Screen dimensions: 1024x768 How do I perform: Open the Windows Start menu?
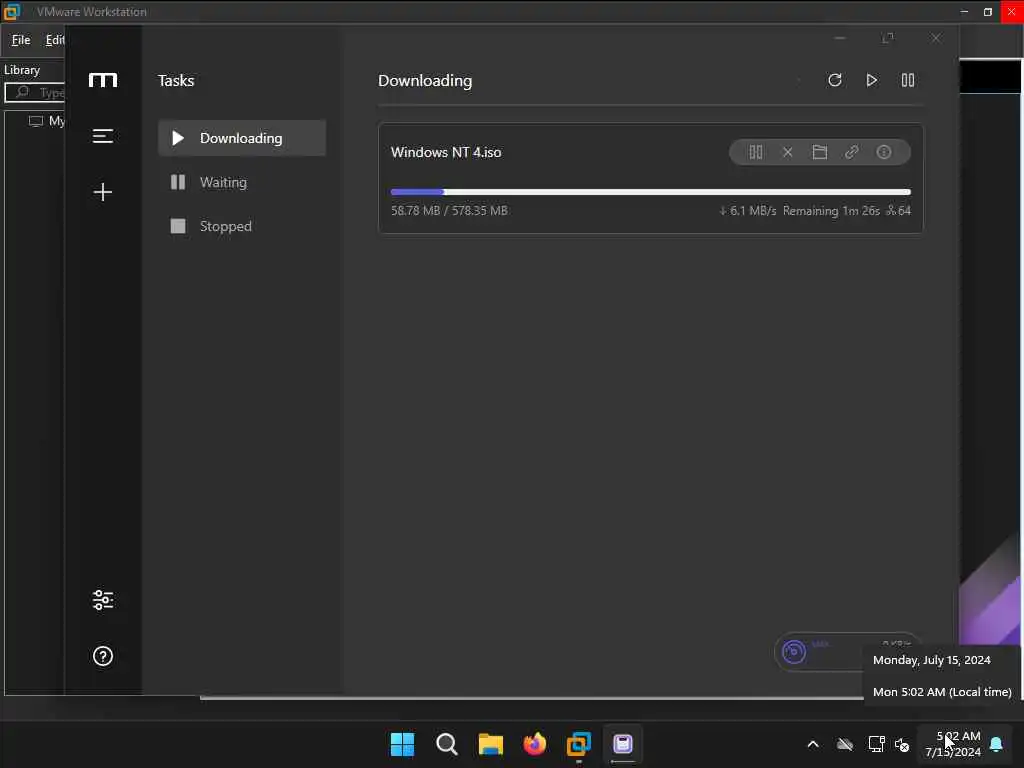tap(402, 744)
